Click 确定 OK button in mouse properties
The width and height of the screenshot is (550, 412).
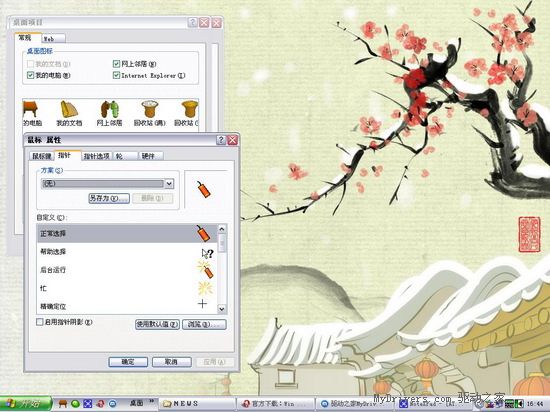tap(128, 362)
